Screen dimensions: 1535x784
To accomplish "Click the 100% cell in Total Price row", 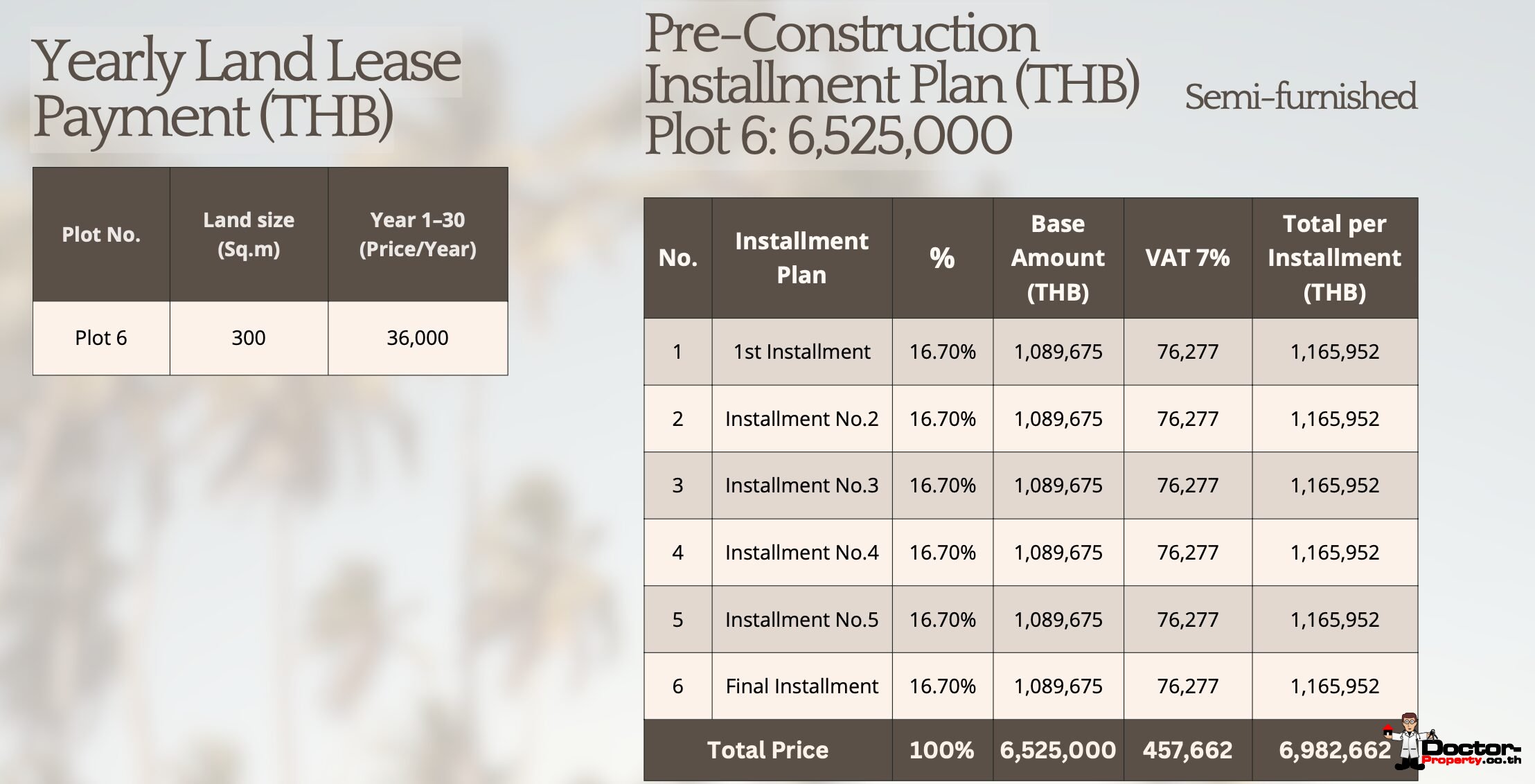I will 942,750.
